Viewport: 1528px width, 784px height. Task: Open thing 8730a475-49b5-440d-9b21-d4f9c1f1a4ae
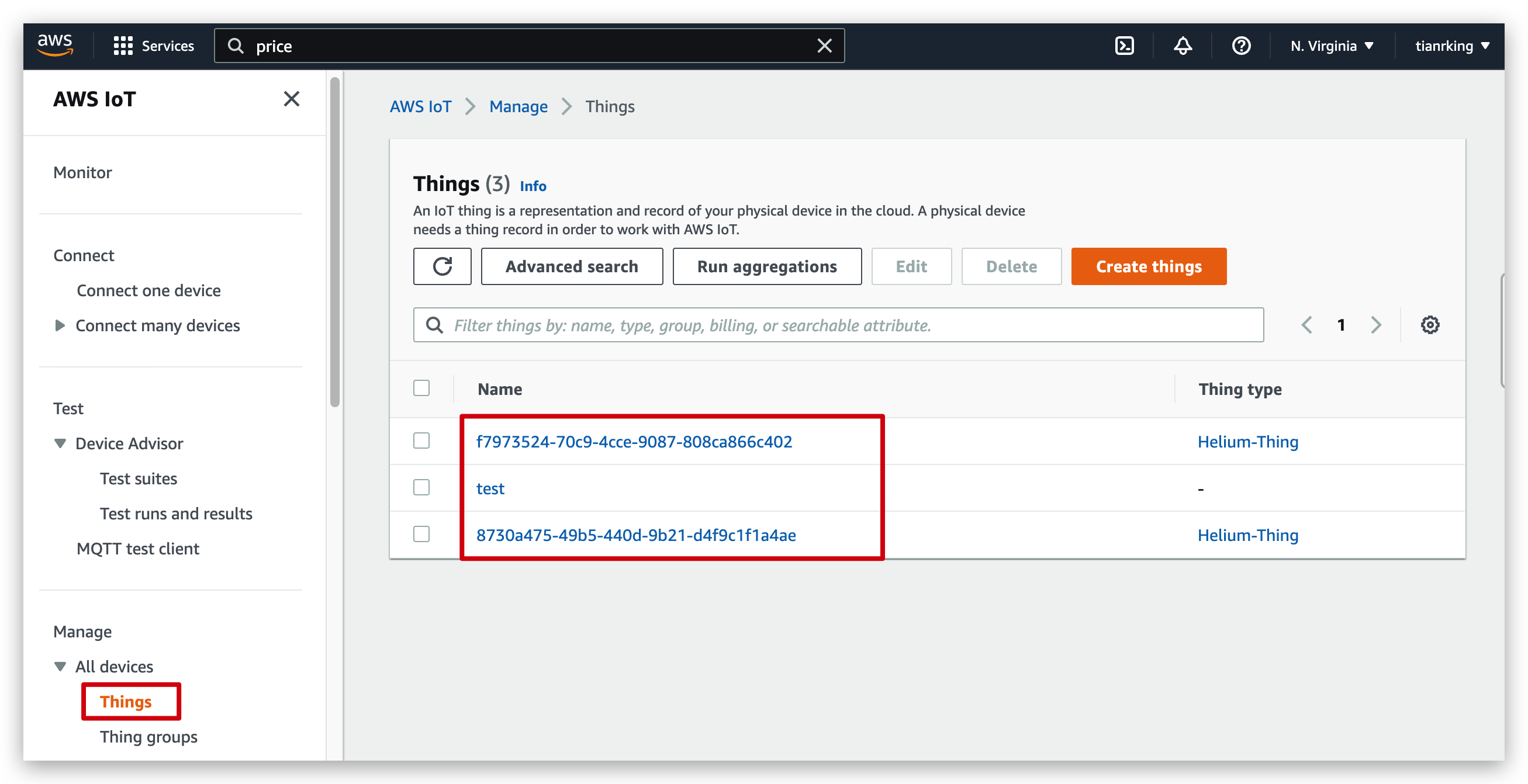point(636,535)
